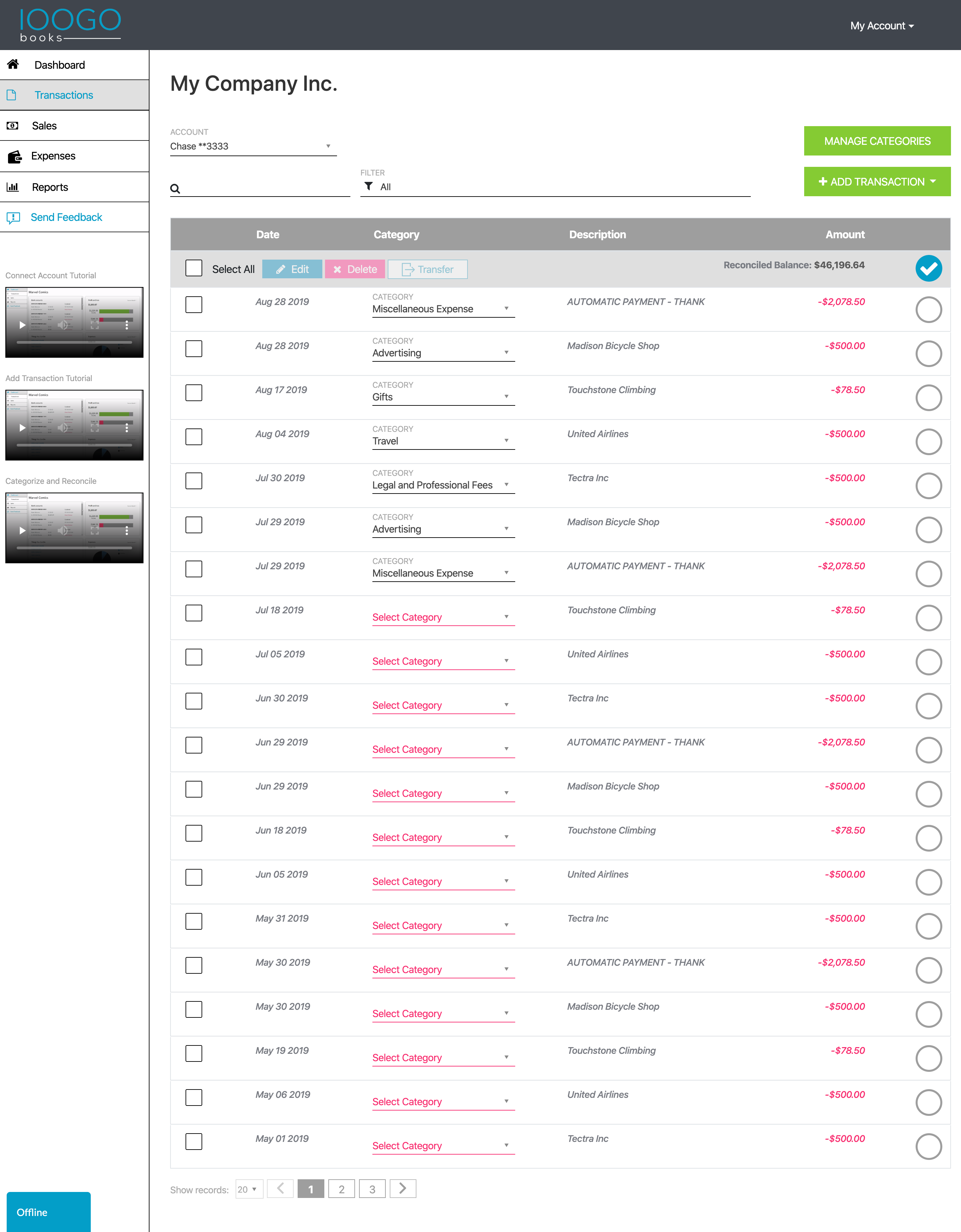The height and width of the screenshot is (1232, 961).
Task: Reconcile the Jun 05 United Airlines transaction
Action: click(x=928, y=882)
